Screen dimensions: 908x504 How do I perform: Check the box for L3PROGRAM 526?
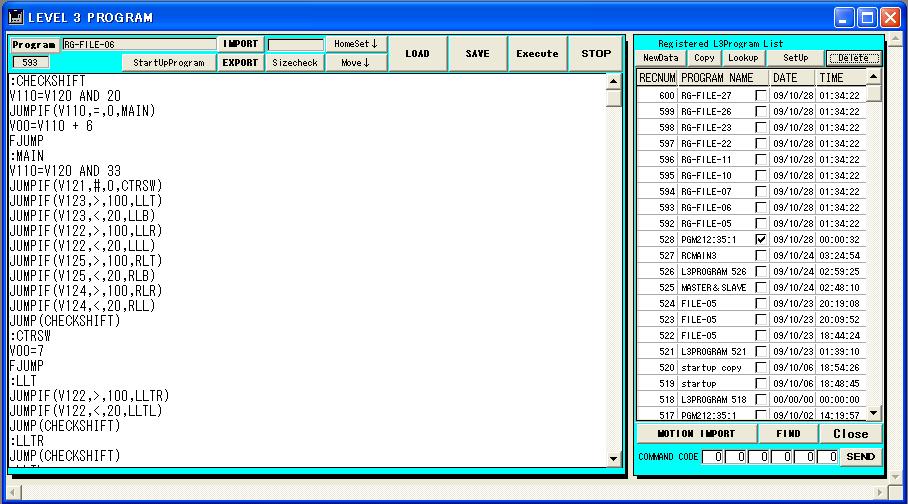(x=761, y=271)
